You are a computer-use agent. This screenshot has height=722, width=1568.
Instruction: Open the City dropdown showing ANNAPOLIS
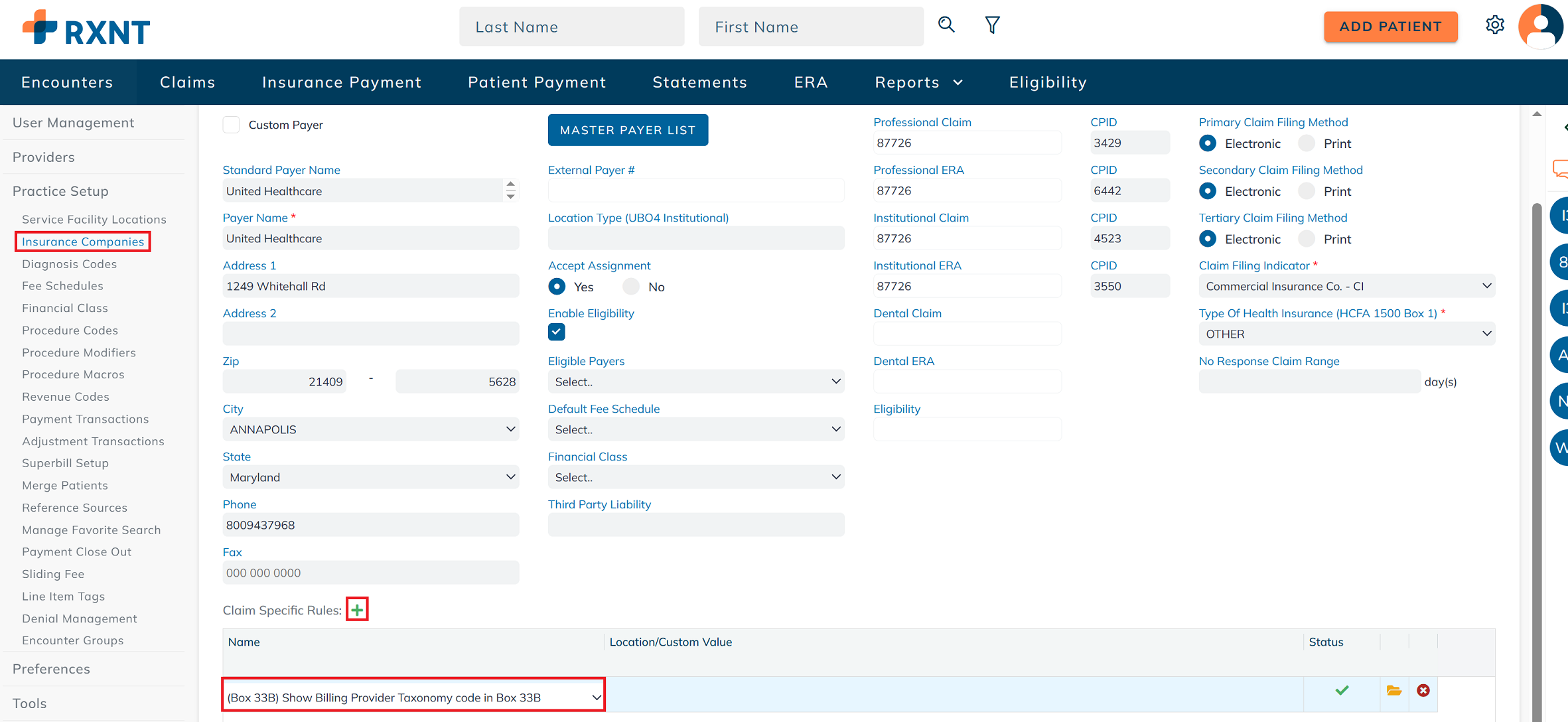(x=371, y=429)
